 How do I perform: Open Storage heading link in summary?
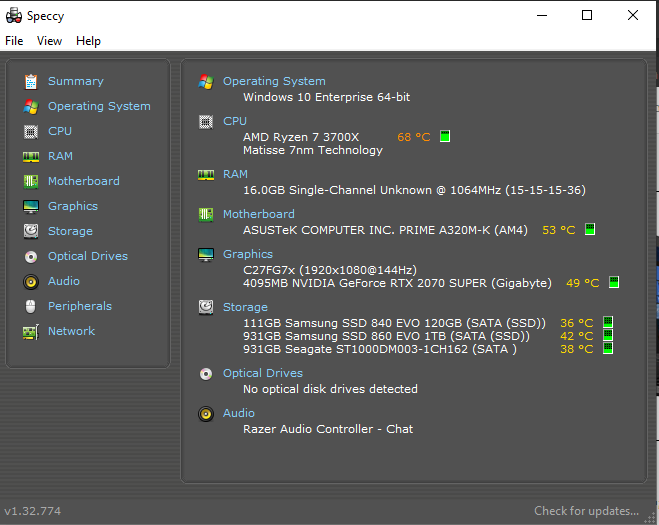(245, 307)
